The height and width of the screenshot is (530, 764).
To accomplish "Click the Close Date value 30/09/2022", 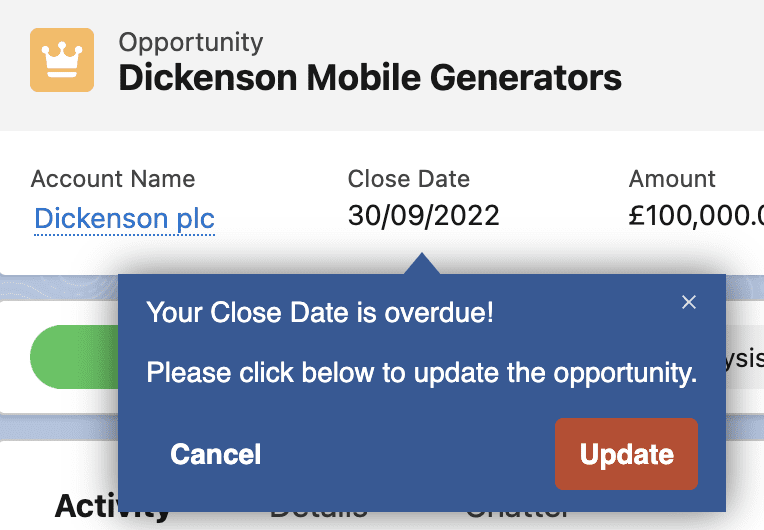I will pyautogui.click(x=423, y=215).
